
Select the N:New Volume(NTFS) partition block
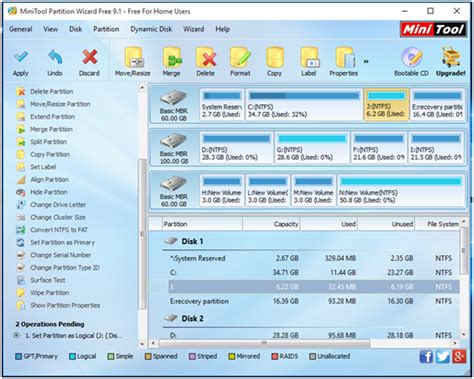(x=401, y=191)
